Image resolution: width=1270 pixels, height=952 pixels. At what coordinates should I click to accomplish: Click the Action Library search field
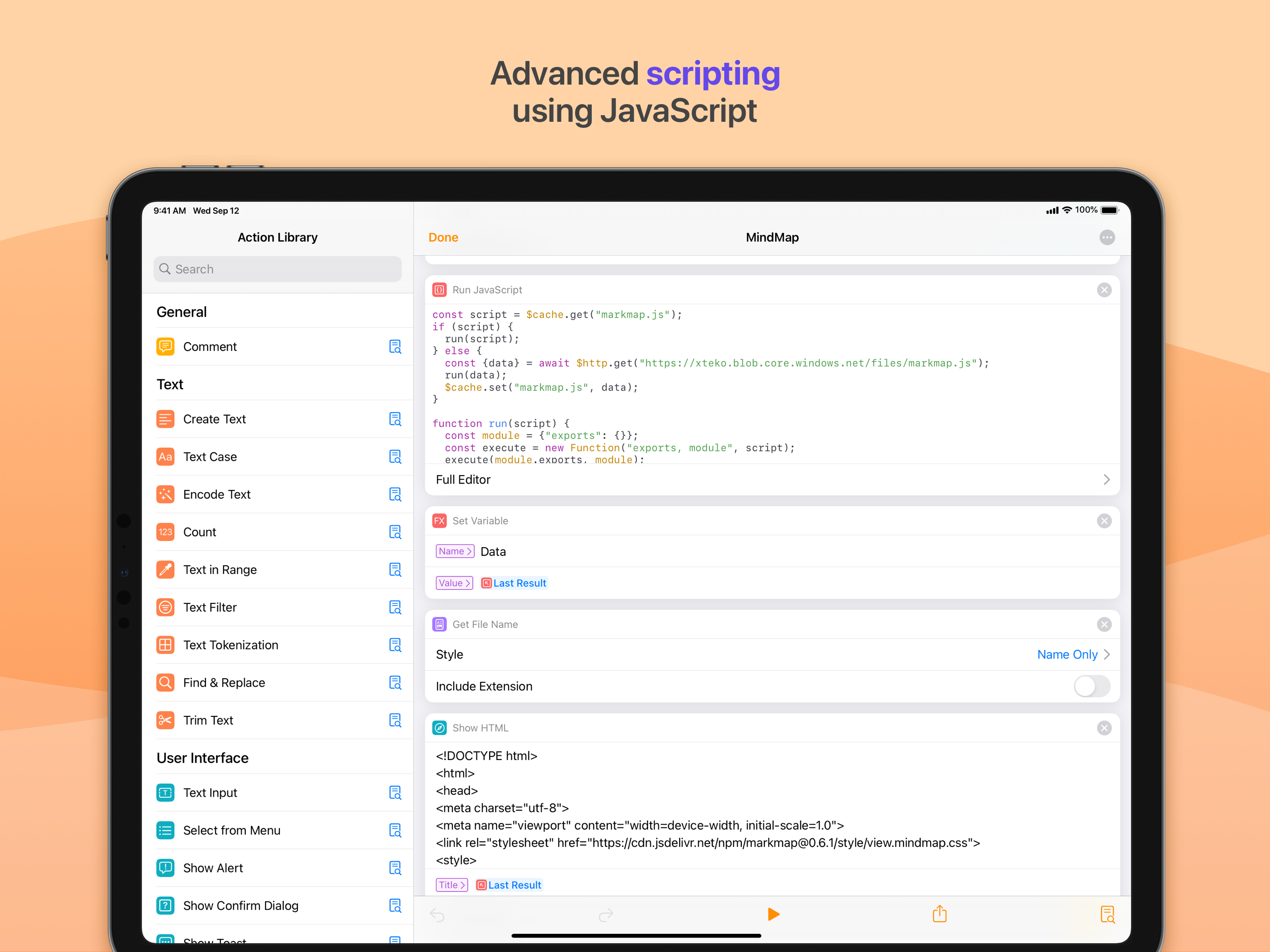point(278,269)
